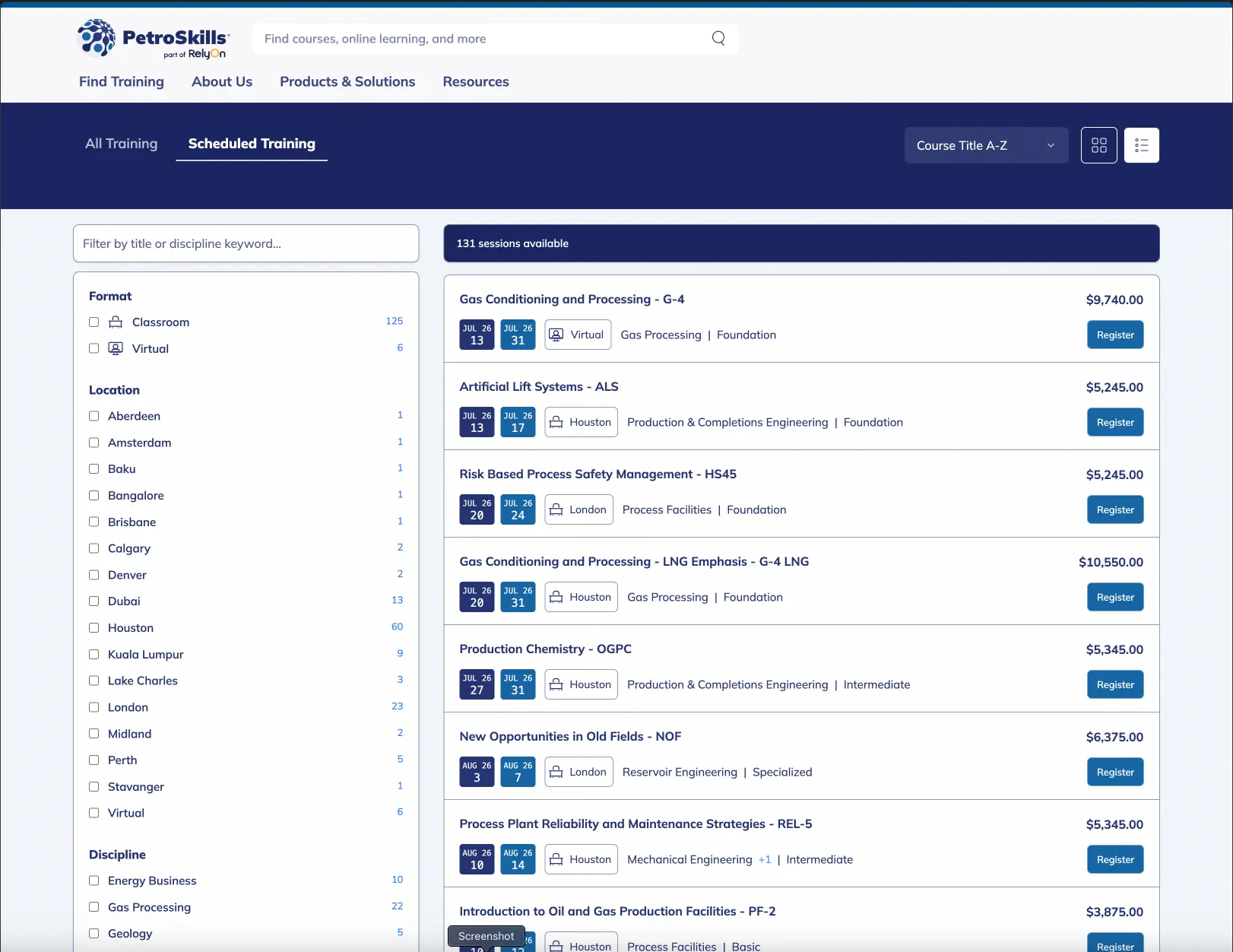
Task: Click the Virtual format monitor icon
Action: [x=116, y=348]
